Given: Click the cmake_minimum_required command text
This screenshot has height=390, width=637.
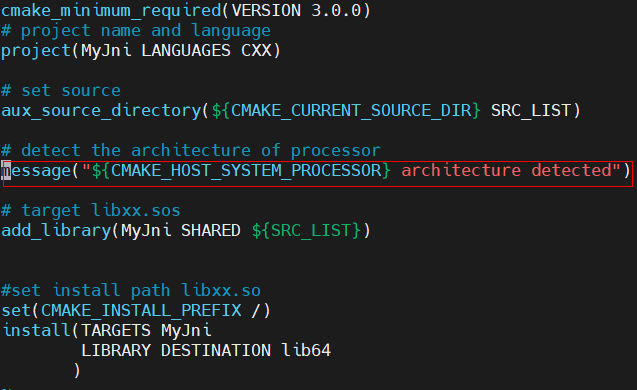Looking at the screenshot, I should click(x=111, y=10).
